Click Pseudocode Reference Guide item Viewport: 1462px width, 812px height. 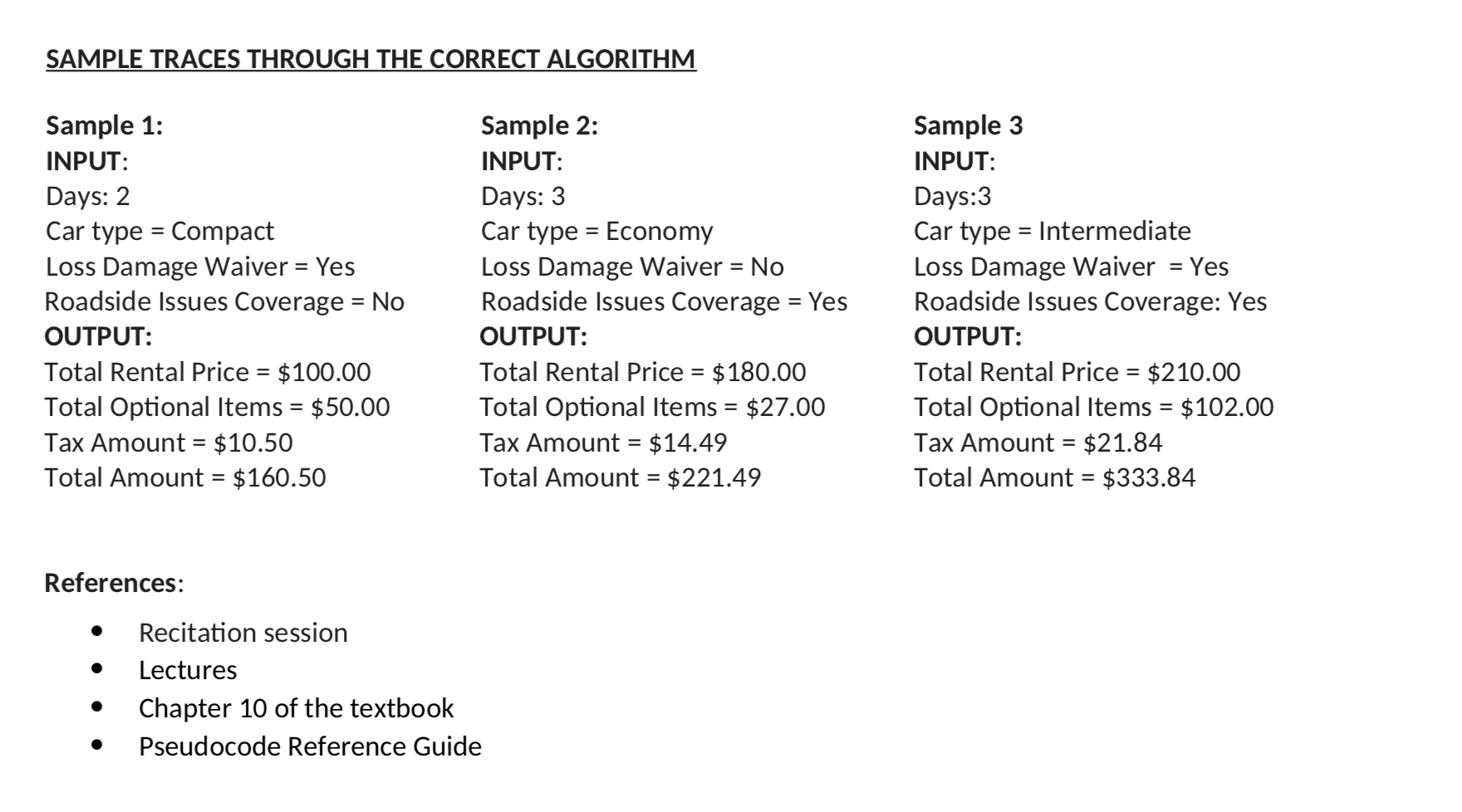310,746
